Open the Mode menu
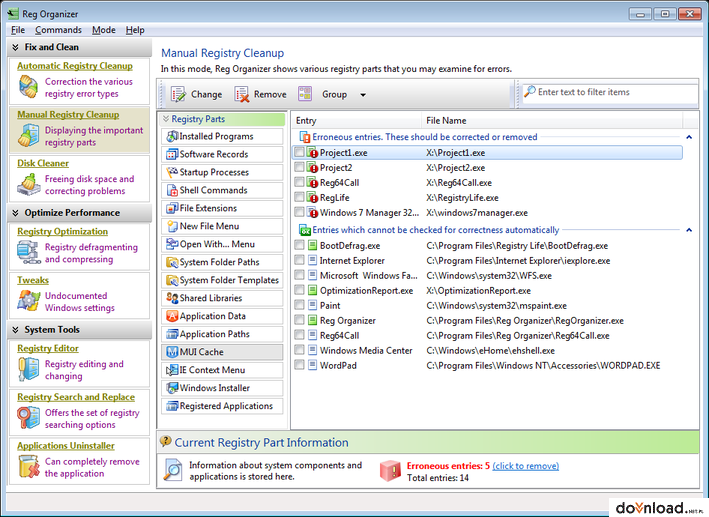This screenshot has height=517, width=709. pos(104,30)
